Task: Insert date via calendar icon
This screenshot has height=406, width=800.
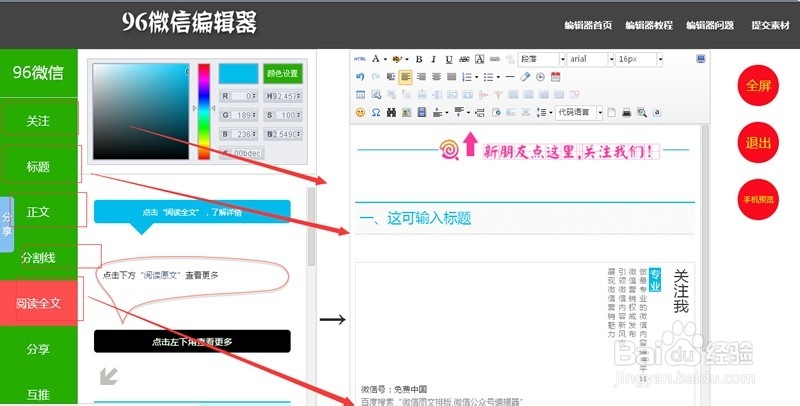Action: tap(556, 77)
